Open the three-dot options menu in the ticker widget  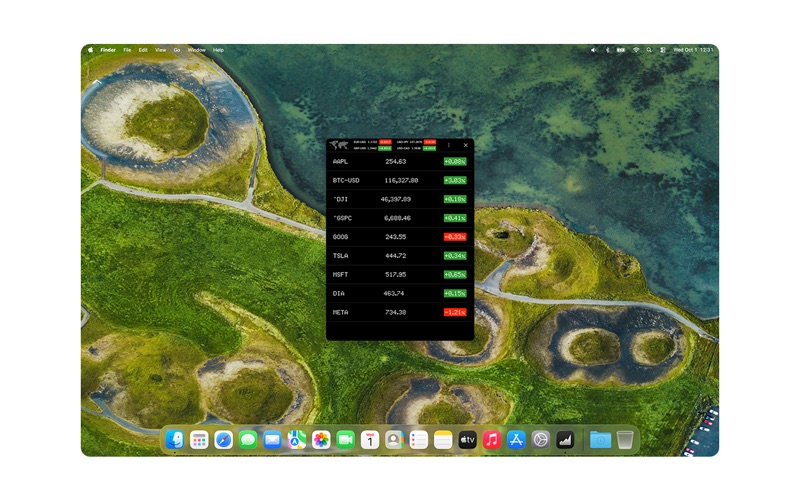[449, 145]
